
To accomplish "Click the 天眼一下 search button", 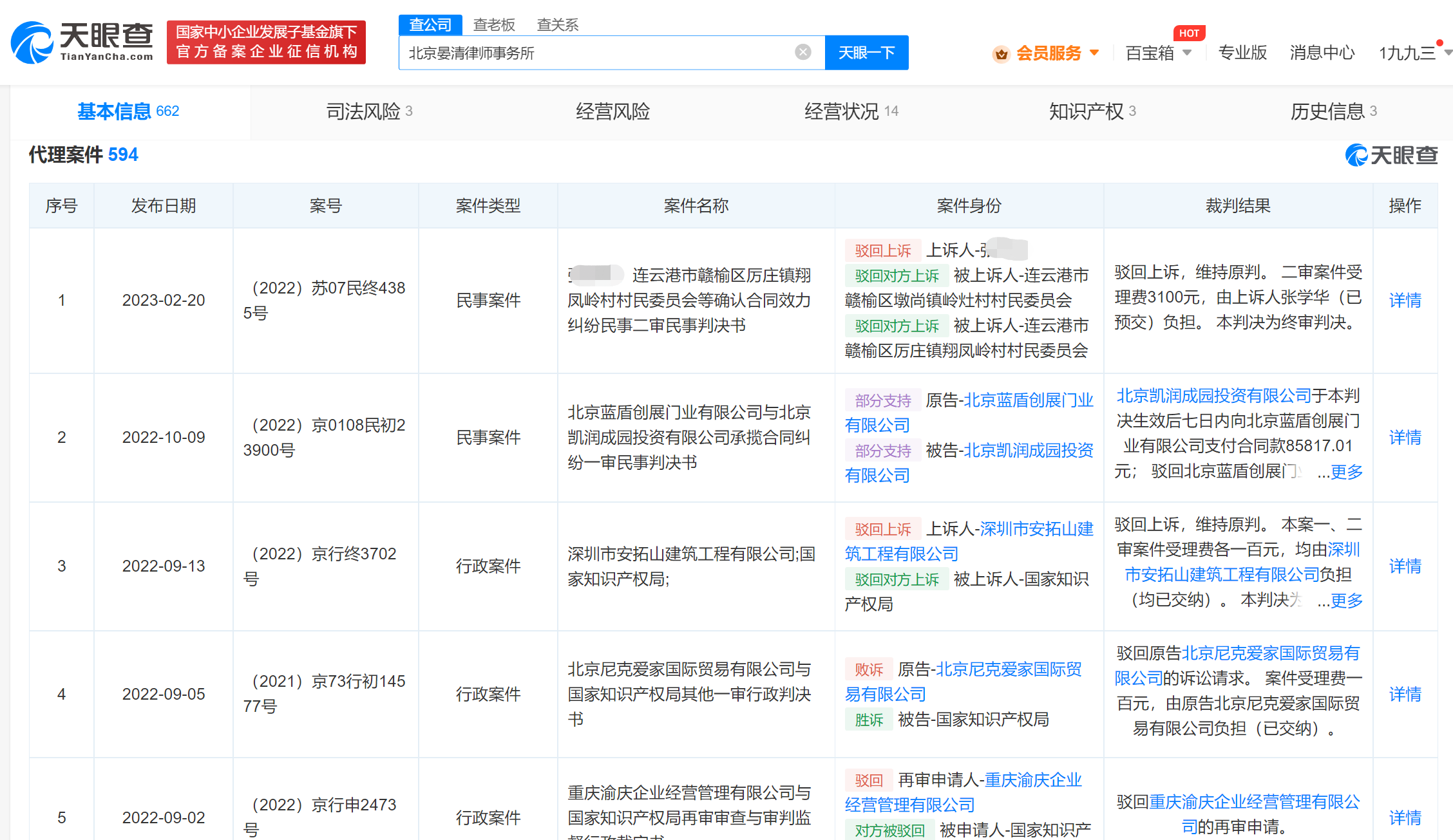I will pos(866,53).
